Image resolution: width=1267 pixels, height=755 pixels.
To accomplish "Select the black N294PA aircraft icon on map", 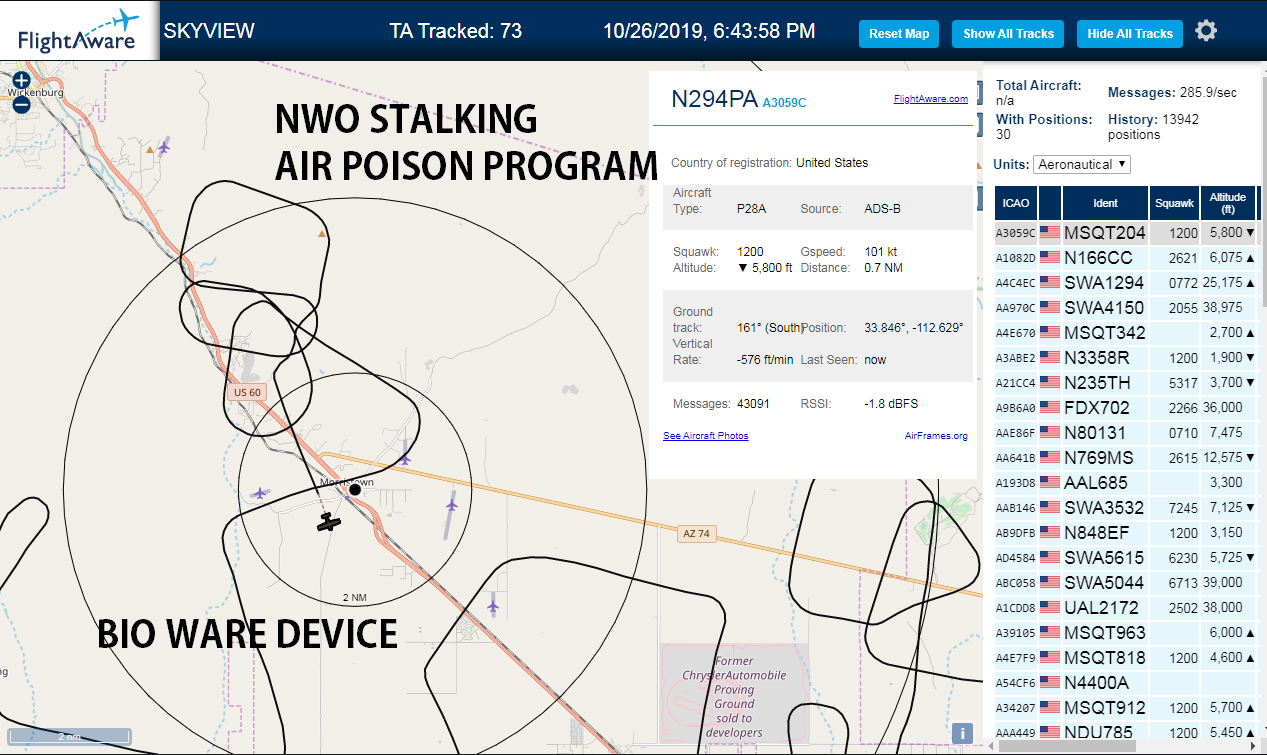I will pos(328,521).
